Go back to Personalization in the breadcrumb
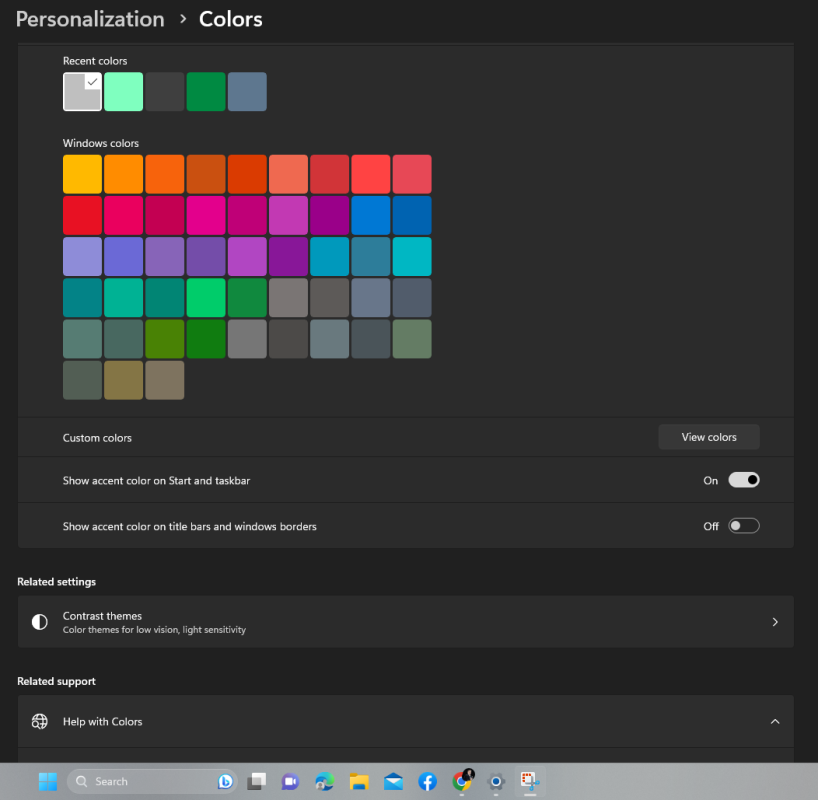 pos(90,19)
